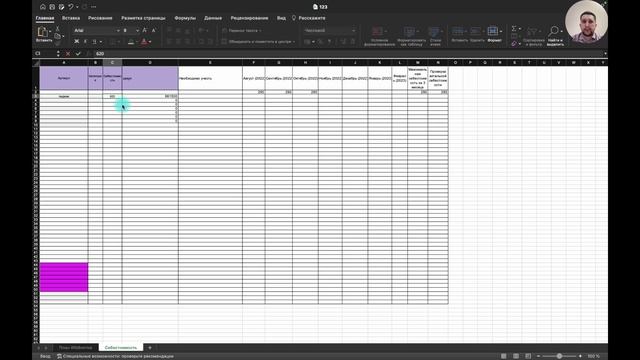Undo the last action
Image resolution: width=640 pixels, height=360 pixels.
click(x=71, y=7)
